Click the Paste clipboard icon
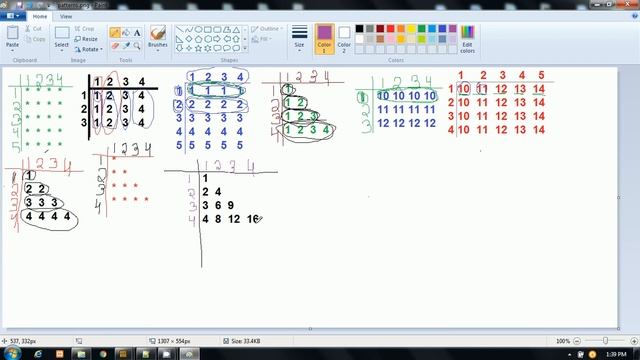640x360 pixels. 12,33
